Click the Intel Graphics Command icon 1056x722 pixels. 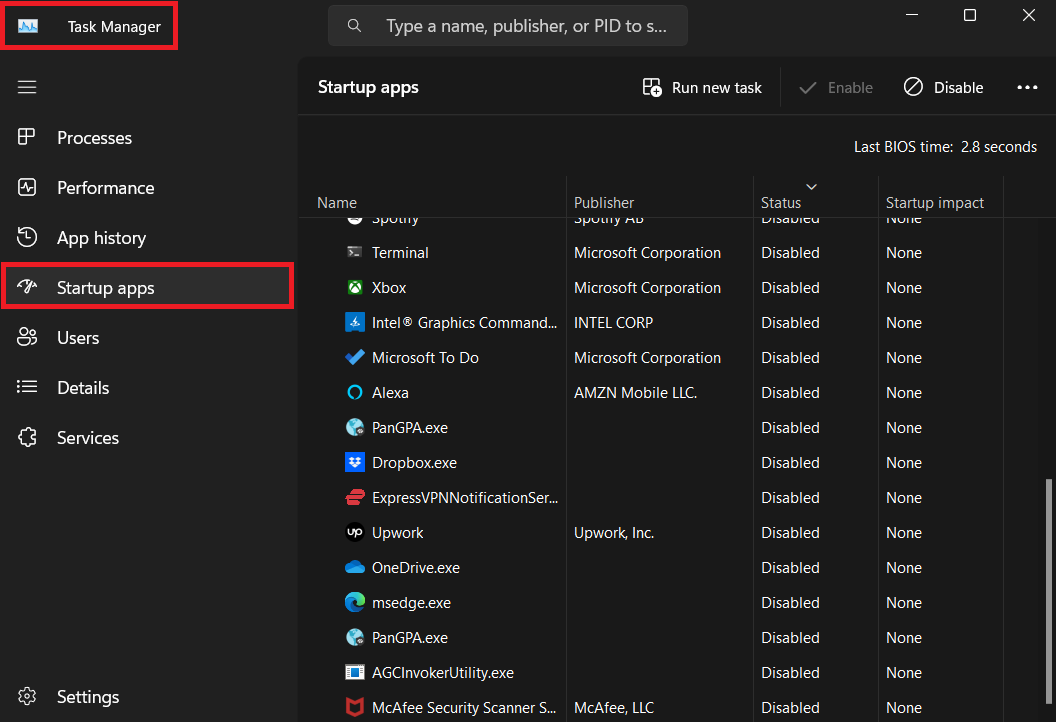coord(354,322)
